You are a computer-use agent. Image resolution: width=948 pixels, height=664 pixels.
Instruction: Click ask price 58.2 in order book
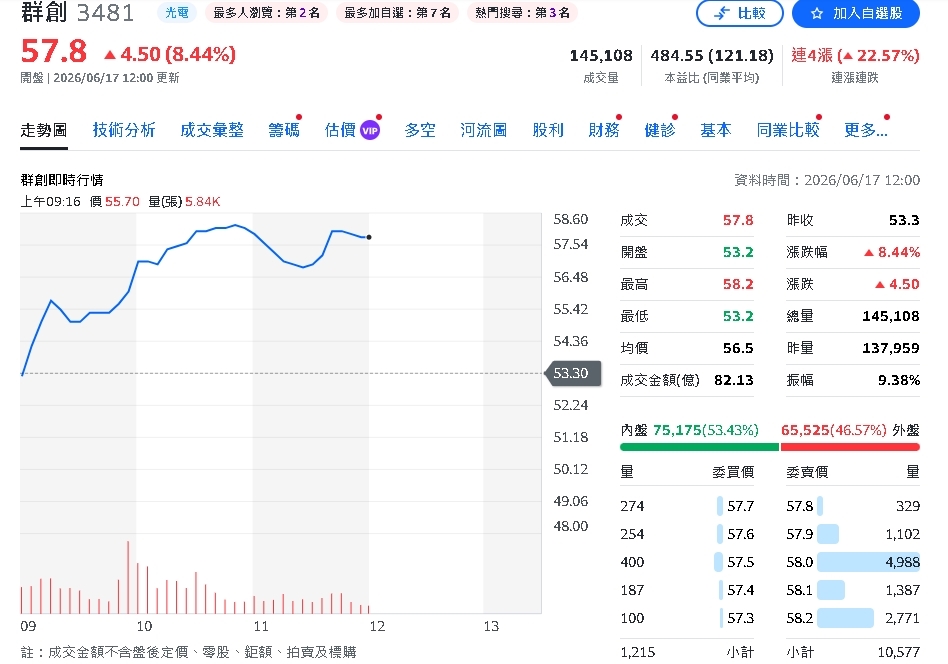tap(799, 618)
